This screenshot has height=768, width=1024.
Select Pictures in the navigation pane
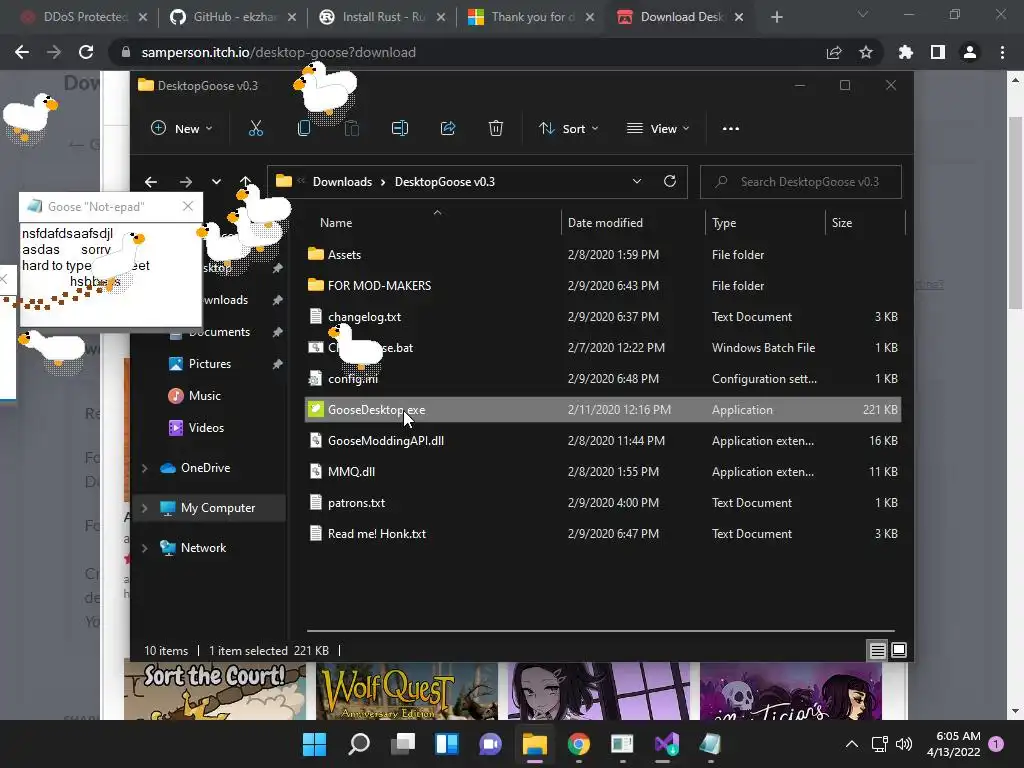(210, 364)
